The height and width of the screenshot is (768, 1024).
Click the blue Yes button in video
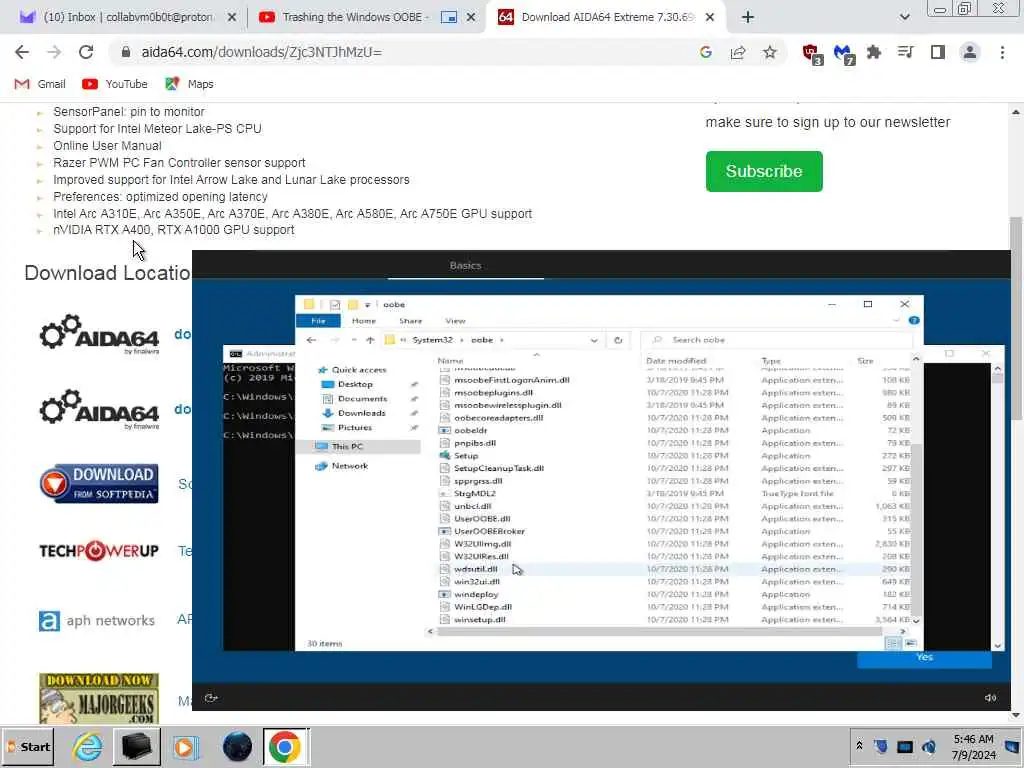pyautogui.click(x=924, y=658)
